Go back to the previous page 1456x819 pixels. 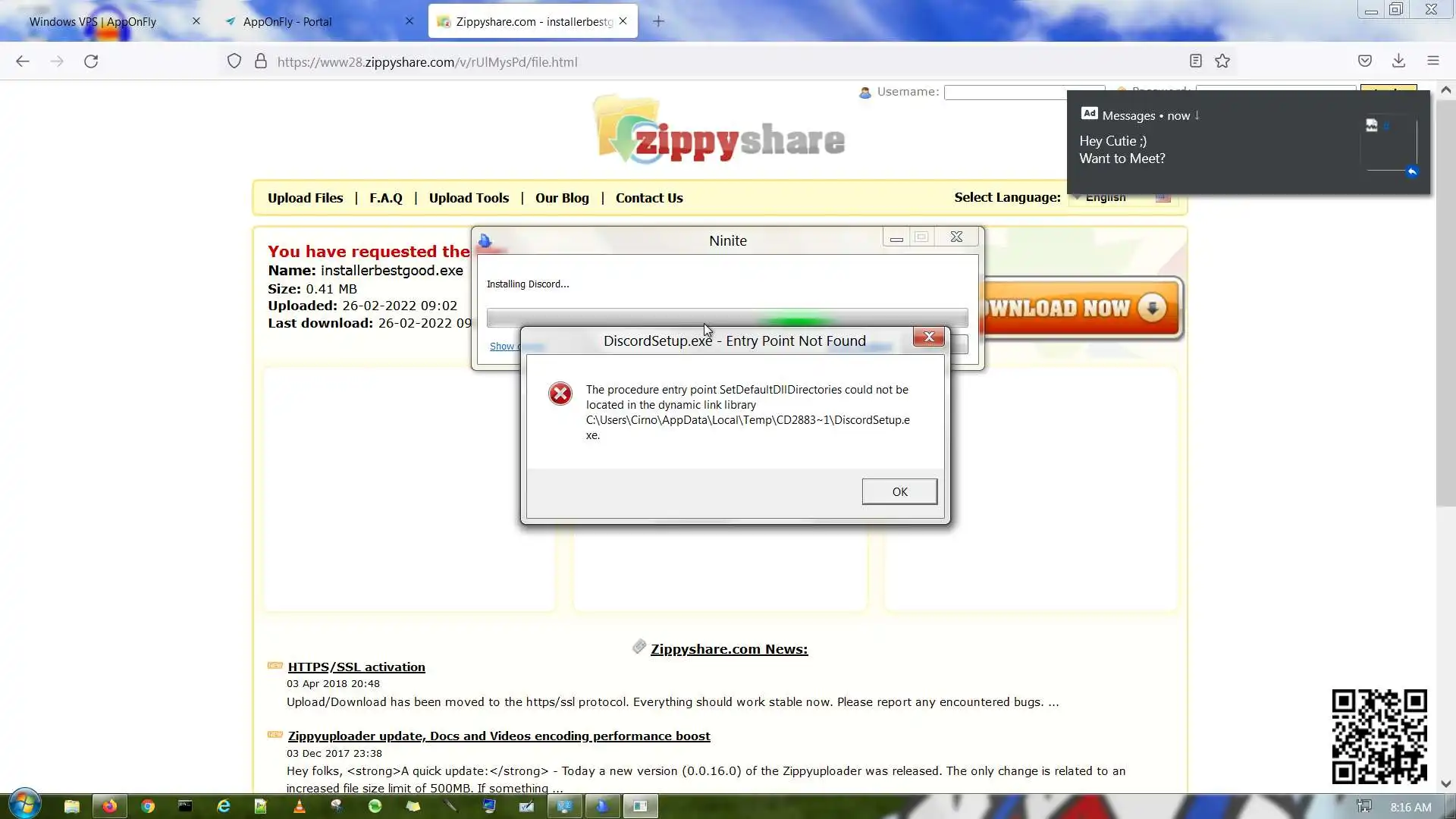coord(23,61)
